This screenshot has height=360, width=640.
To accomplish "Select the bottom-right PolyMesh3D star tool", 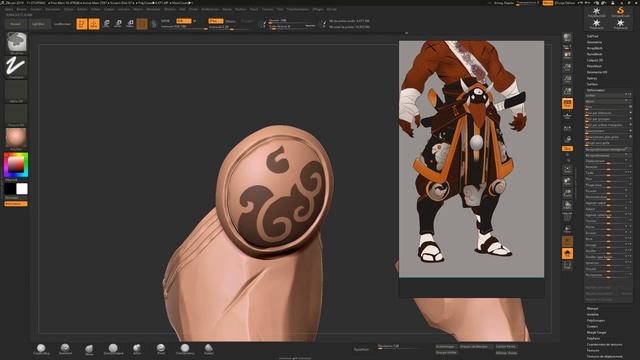I will (620, 24).
